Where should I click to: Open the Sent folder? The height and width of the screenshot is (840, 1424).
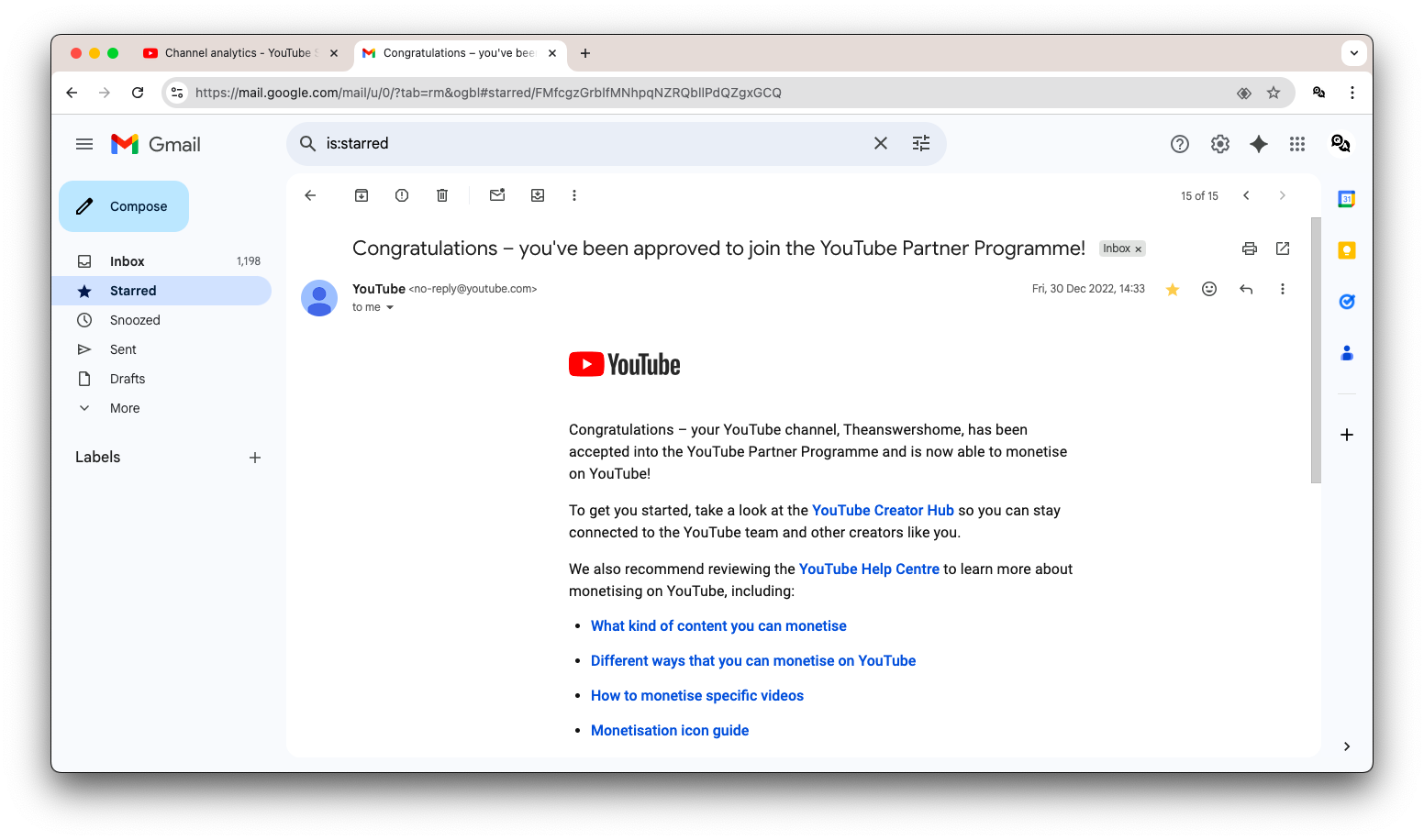click(x=161, y=349)
